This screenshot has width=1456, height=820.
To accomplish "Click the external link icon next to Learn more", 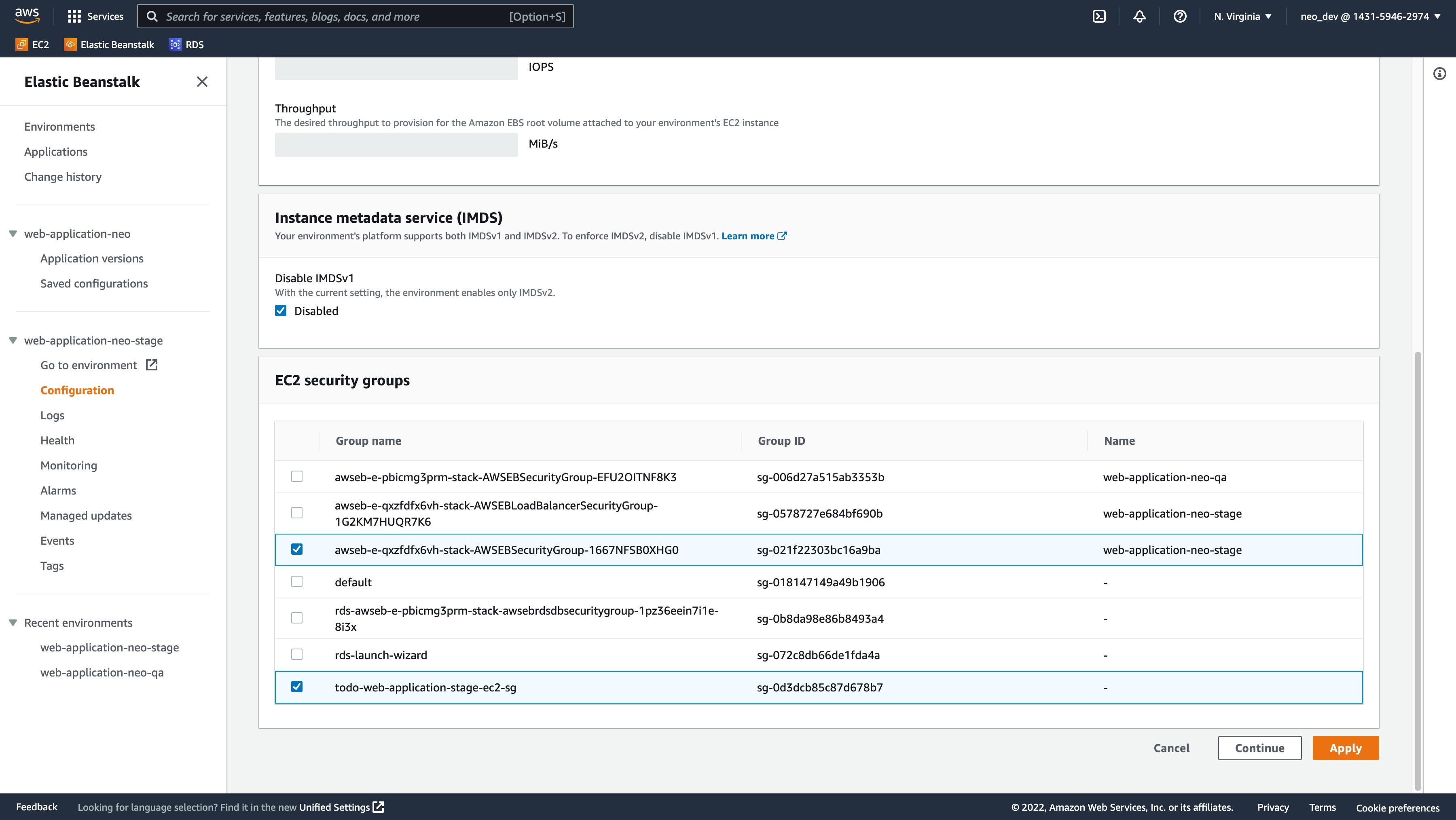I will (x=782, y=236).
